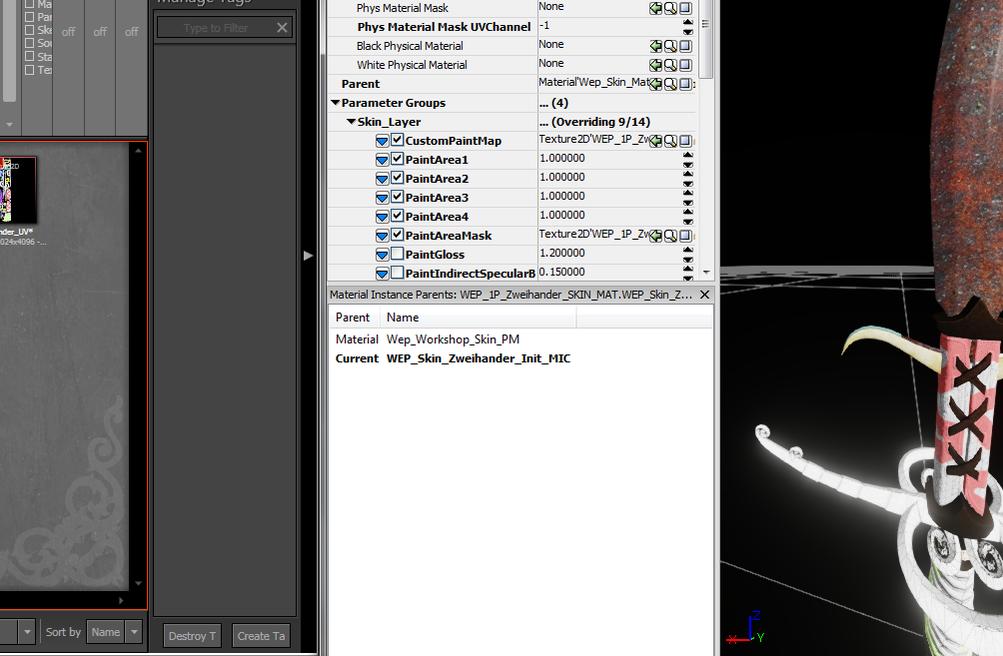This screenshot has width=1003, height=656.
Task: Click the asset view scroll up arrow
Action: (x=138, y=151)
